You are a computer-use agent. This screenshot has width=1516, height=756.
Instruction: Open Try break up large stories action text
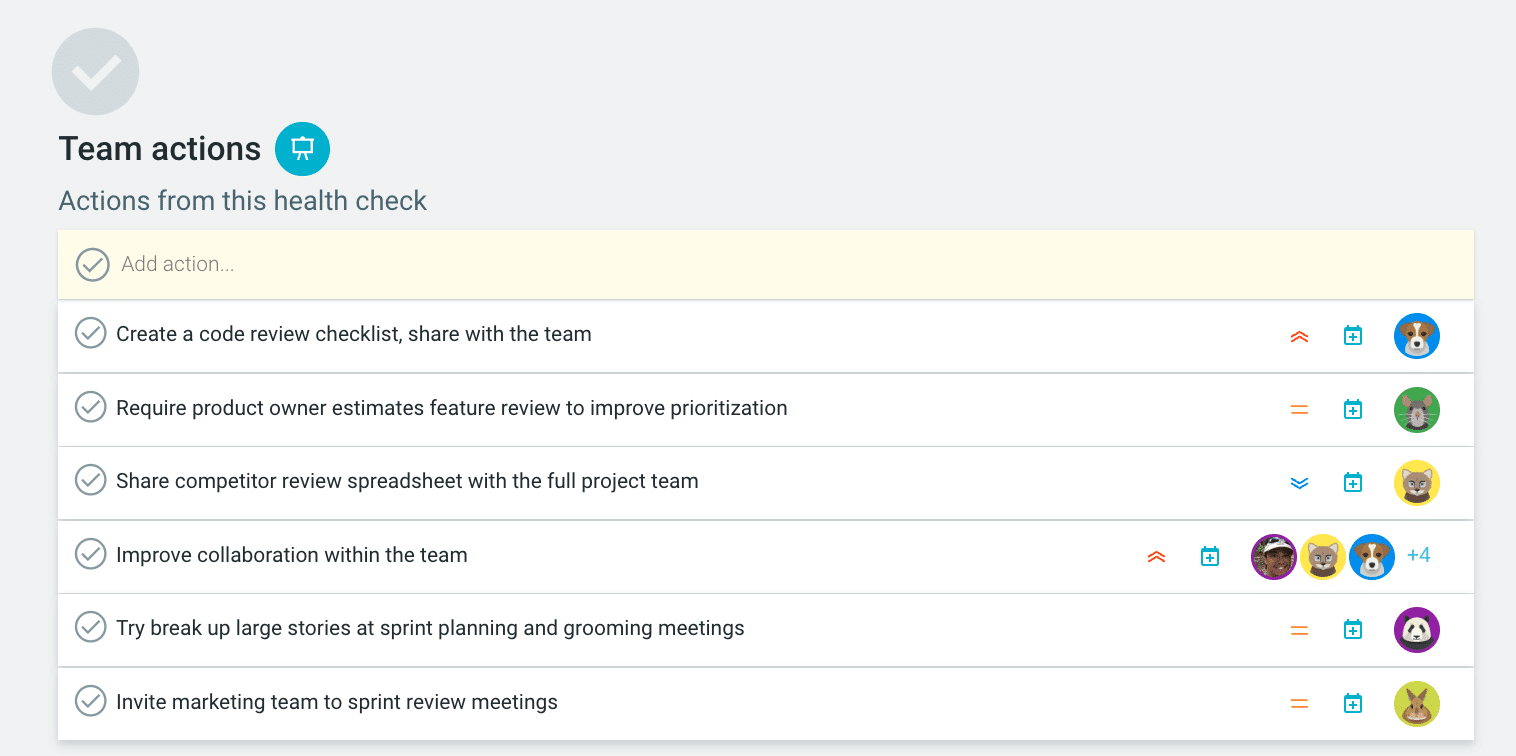pyautogui.click(x=430, y=628)
